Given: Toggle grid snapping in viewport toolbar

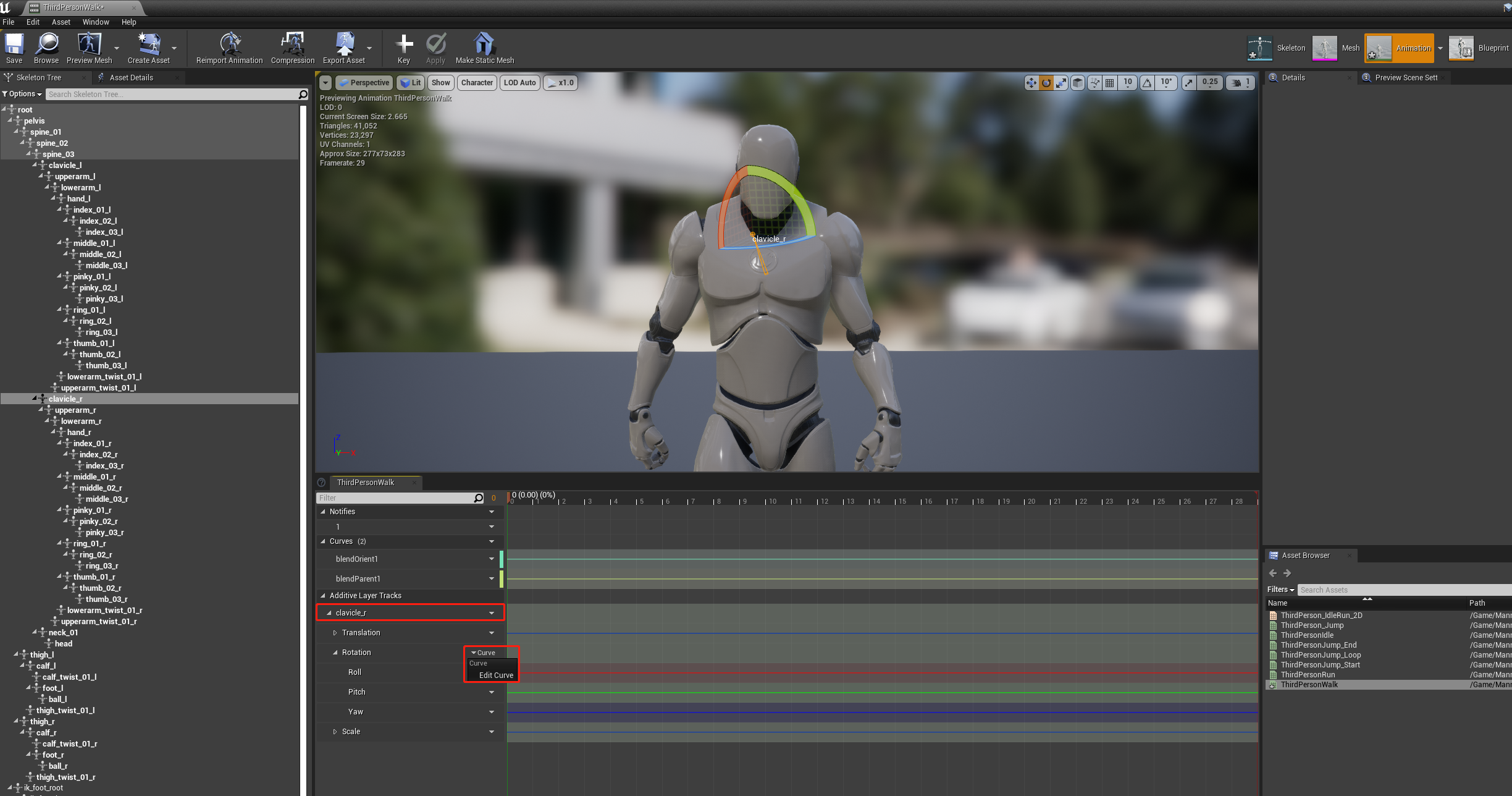Looking at the screenshot, I should 1110,83.
